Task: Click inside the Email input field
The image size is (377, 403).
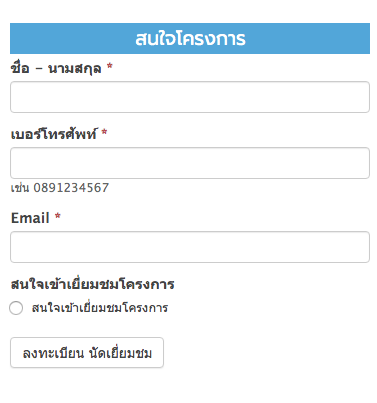Action: (x=190, y=247)
